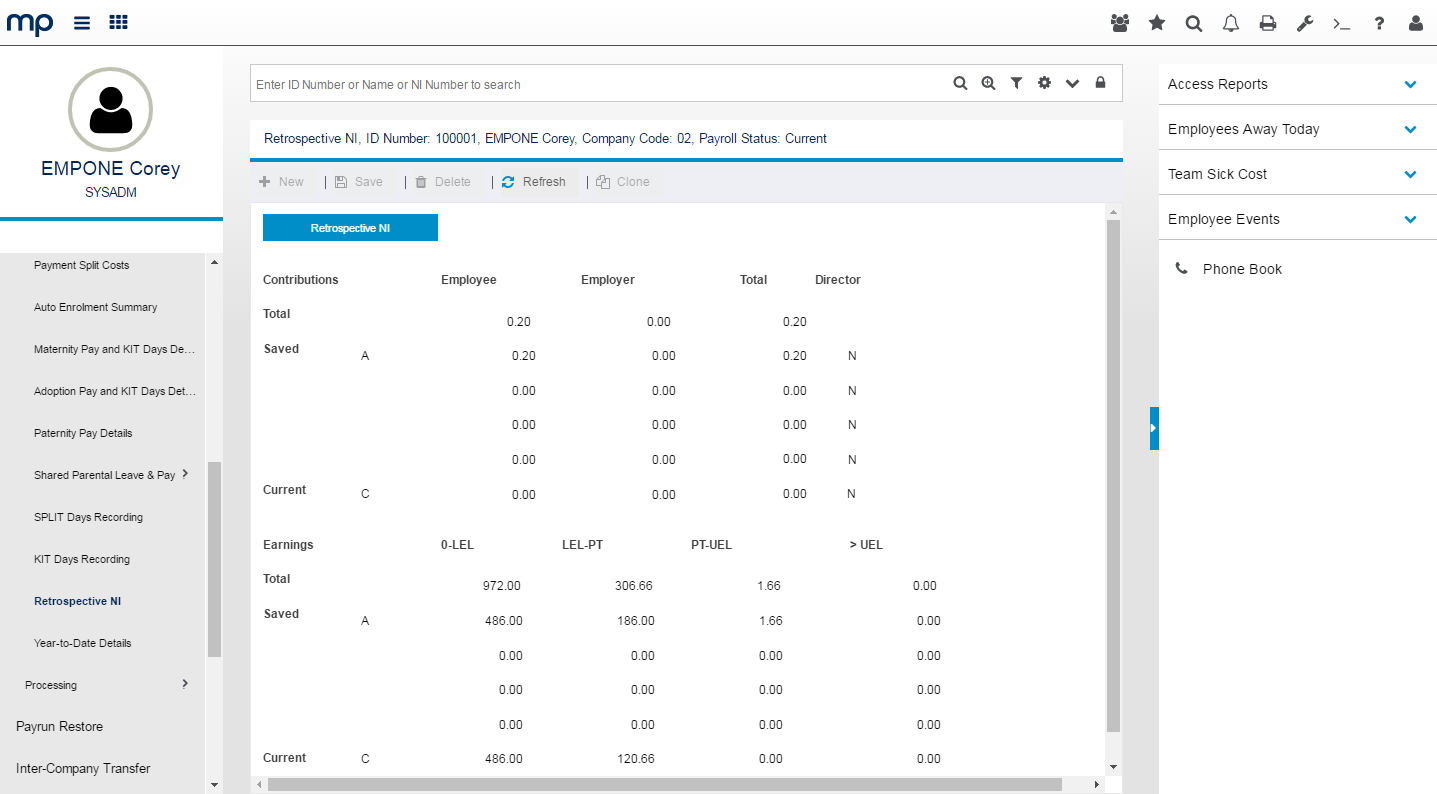This screenshot has height=794, width=1437.
Task: Expand the Employee Events panel
Action: pos(1410,220)
